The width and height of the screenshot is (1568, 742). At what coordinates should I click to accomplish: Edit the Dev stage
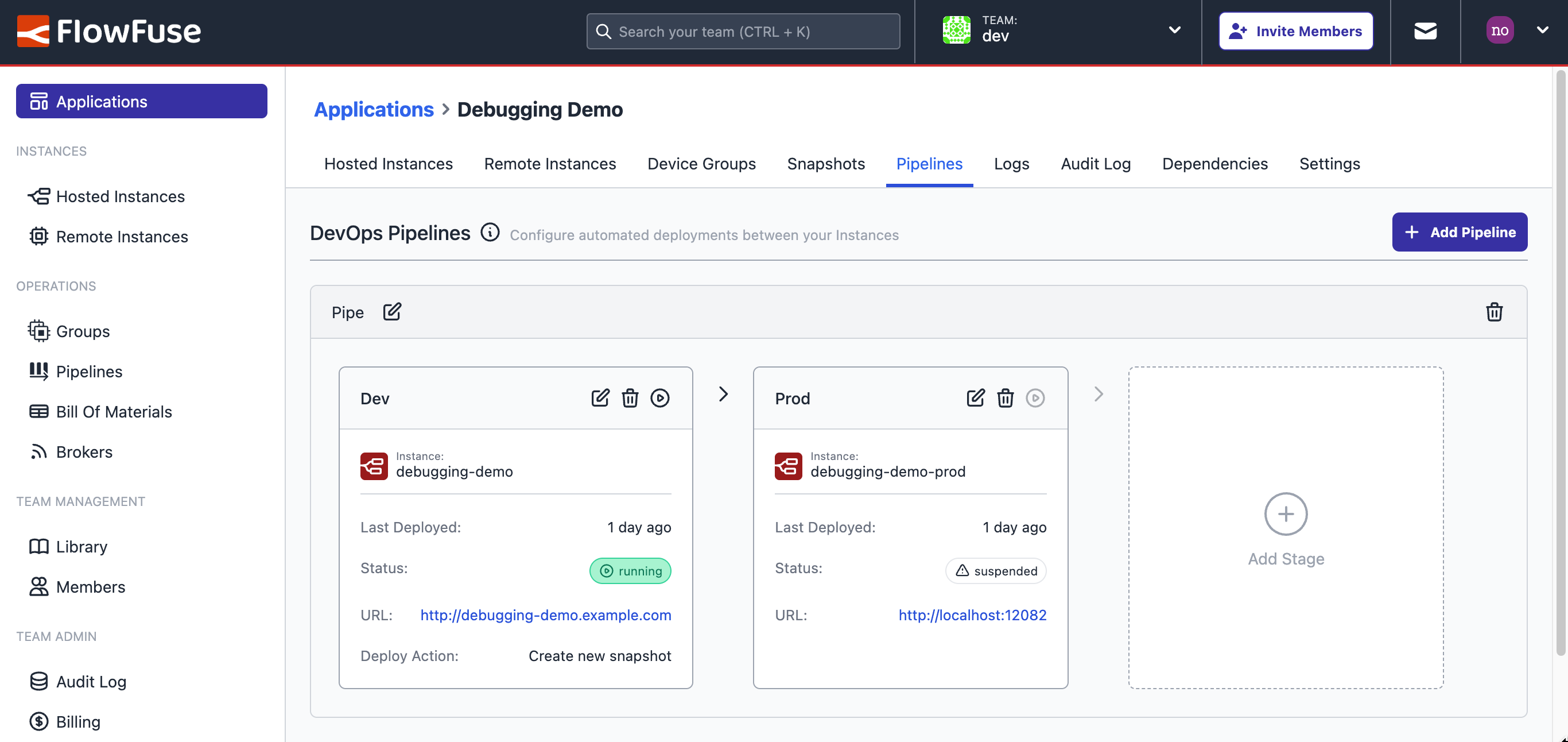point(600,398)
